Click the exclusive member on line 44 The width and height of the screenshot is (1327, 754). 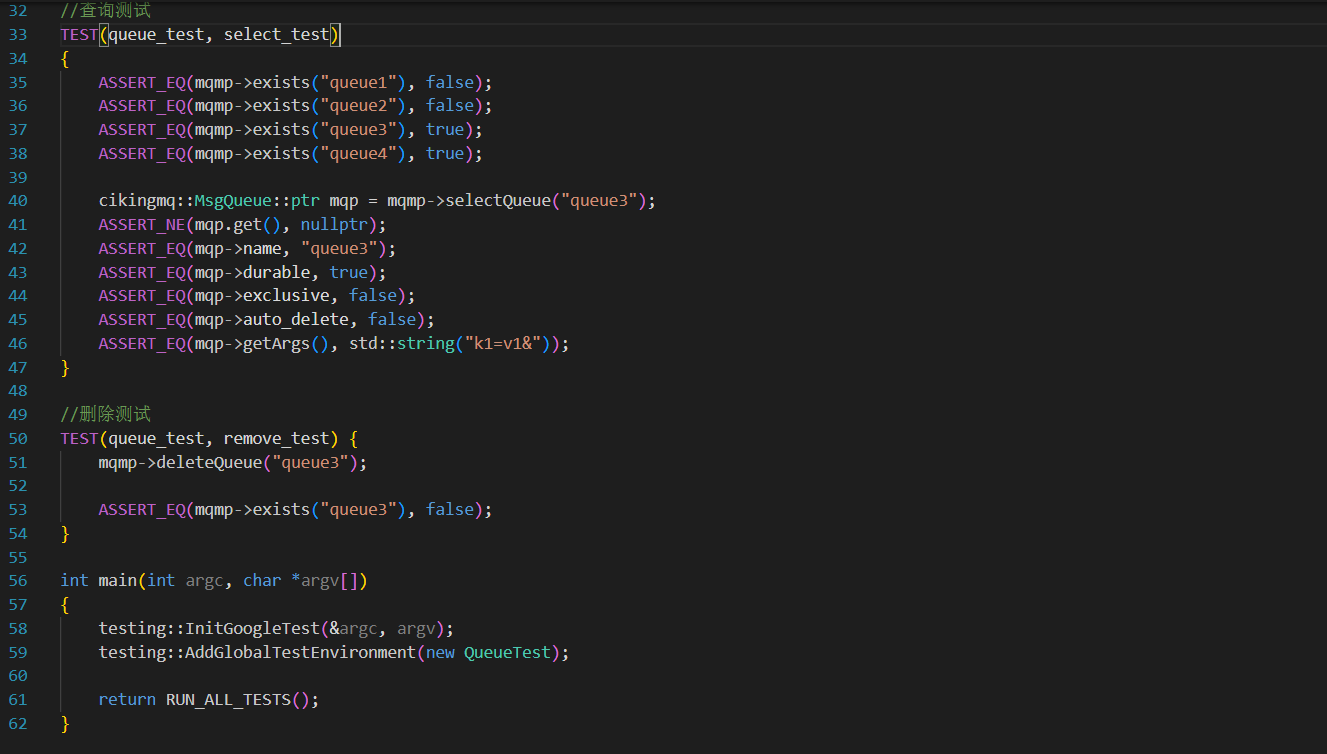[286, 295]
